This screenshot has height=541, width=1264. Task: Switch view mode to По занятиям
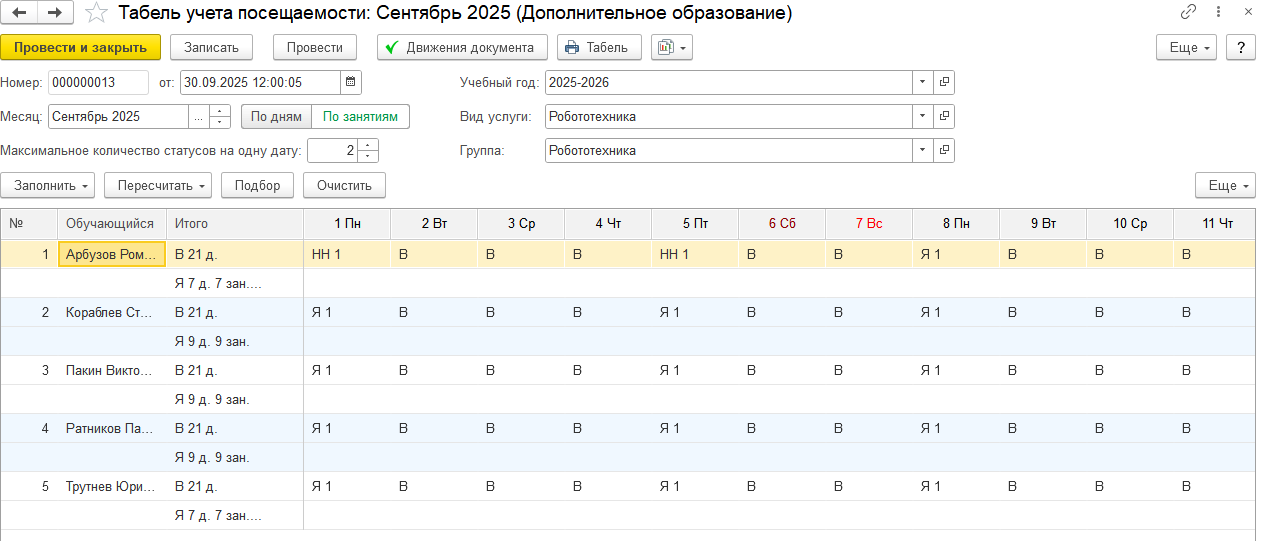coord(360,116)
